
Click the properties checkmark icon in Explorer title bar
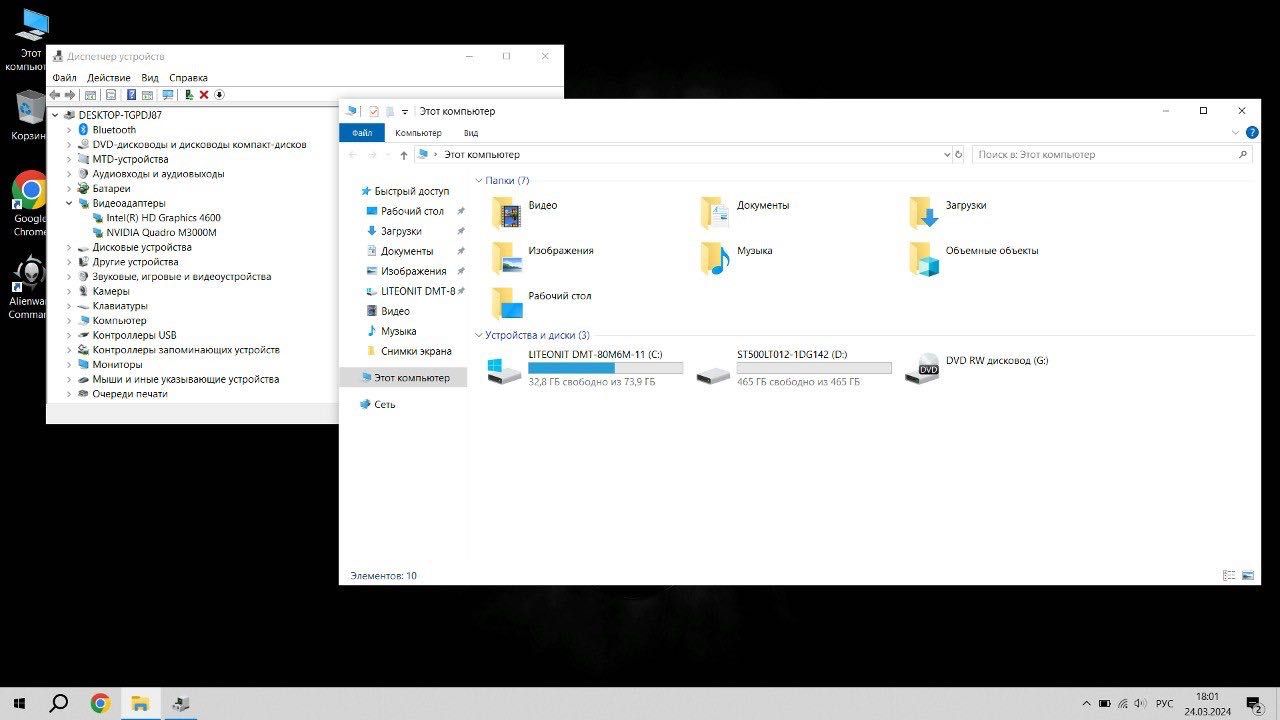(374, 111)
